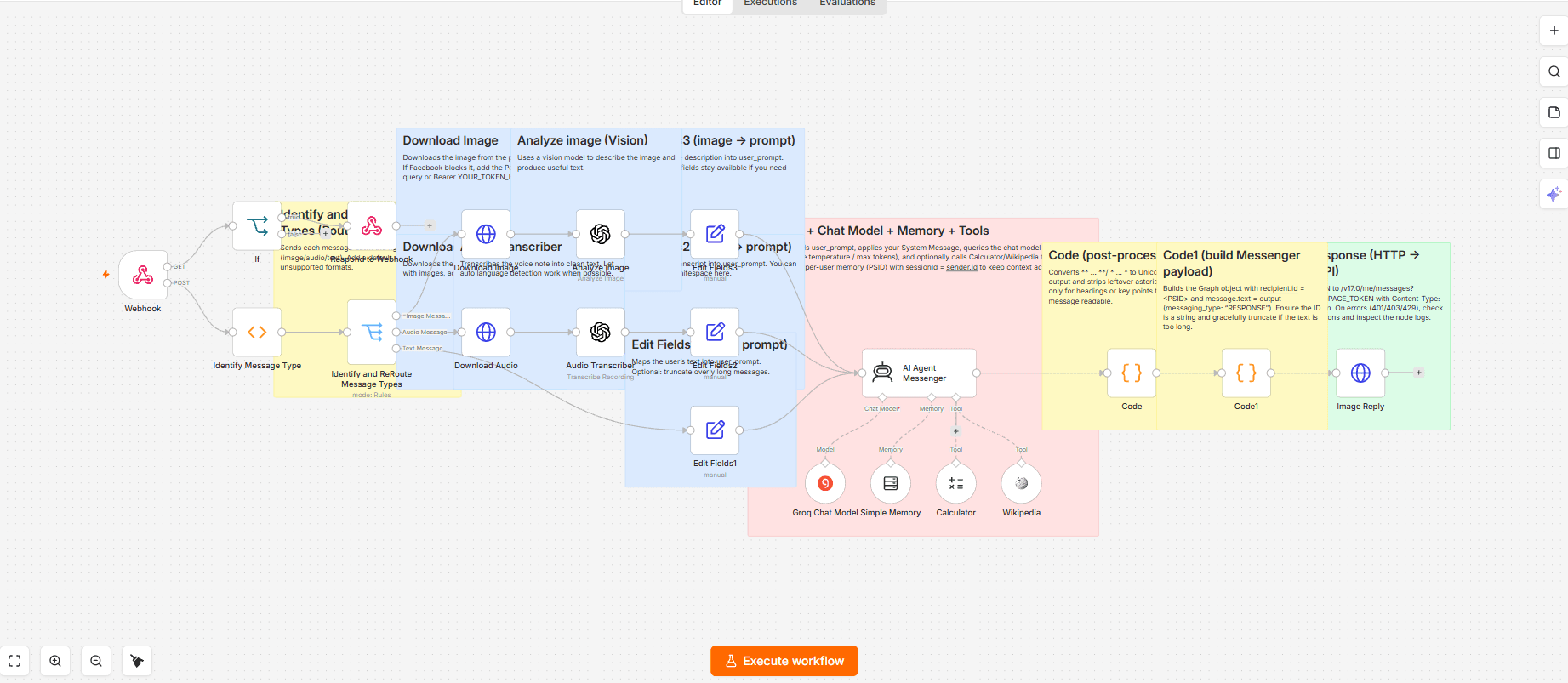The height and width of the screenshot is (683, 1568).
Task: Select the Edit Fields1 node
Action: click(x=715, y=430)
